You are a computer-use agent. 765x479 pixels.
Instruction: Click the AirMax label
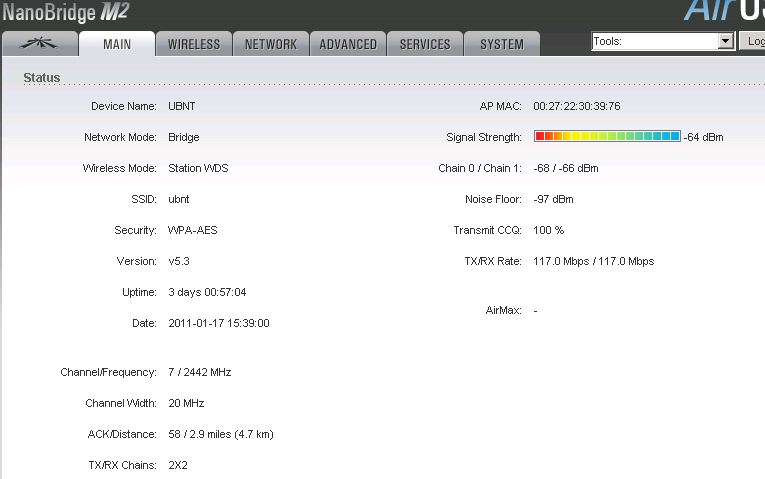503,310
